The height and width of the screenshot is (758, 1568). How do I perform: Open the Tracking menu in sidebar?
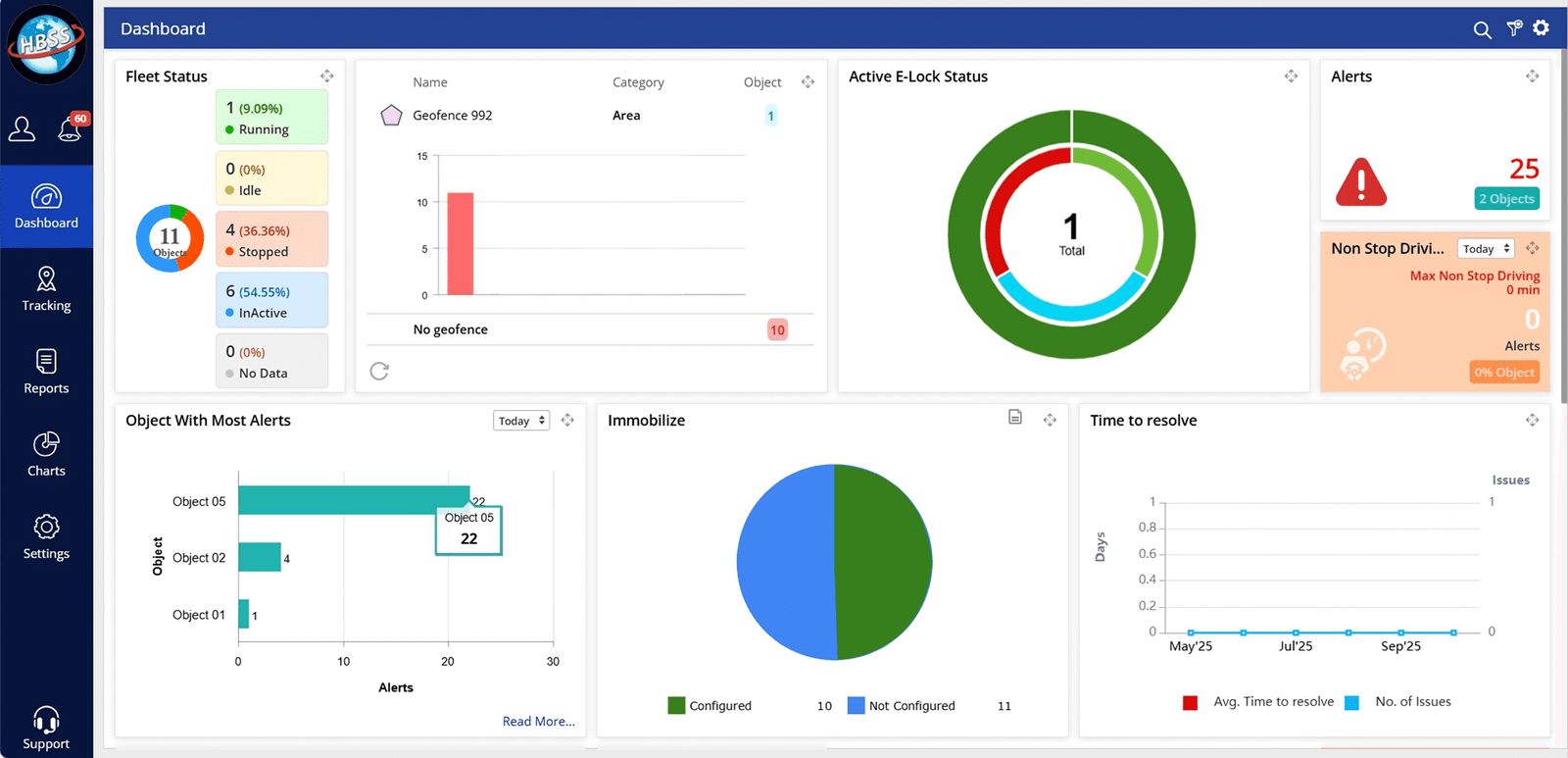46,289
